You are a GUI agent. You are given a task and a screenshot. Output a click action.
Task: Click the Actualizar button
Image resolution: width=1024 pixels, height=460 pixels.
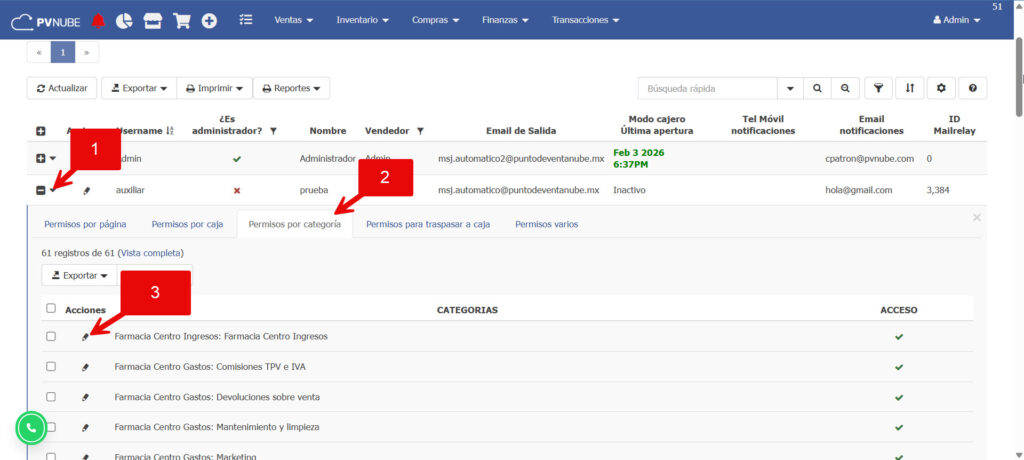point(61,88)
